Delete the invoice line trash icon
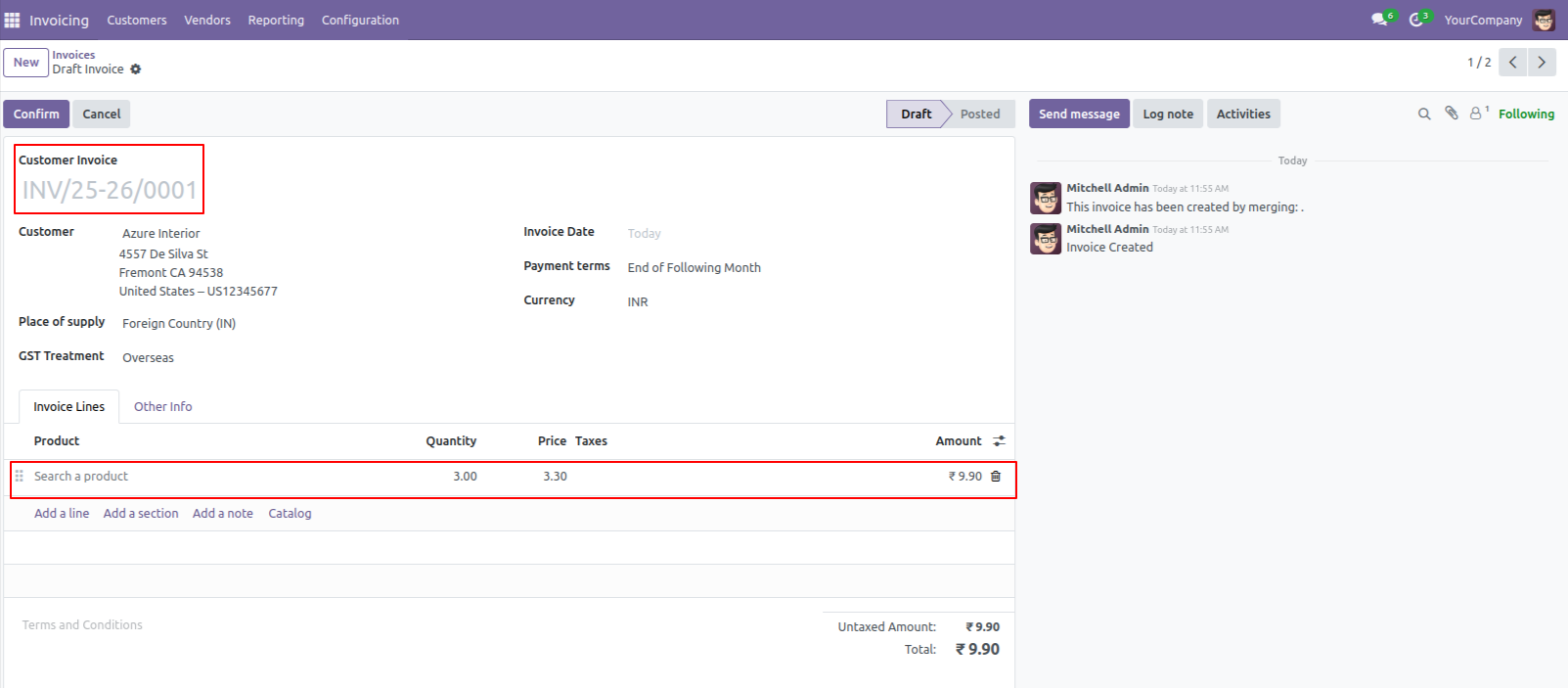The width and height of the screenshot is (1568, 688). (x=996, y=477)
